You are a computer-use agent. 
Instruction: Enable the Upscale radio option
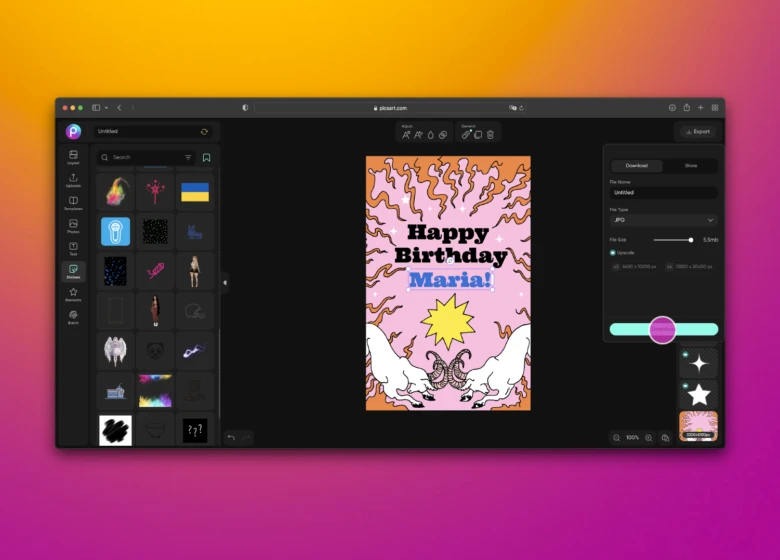tap(613, 253)
